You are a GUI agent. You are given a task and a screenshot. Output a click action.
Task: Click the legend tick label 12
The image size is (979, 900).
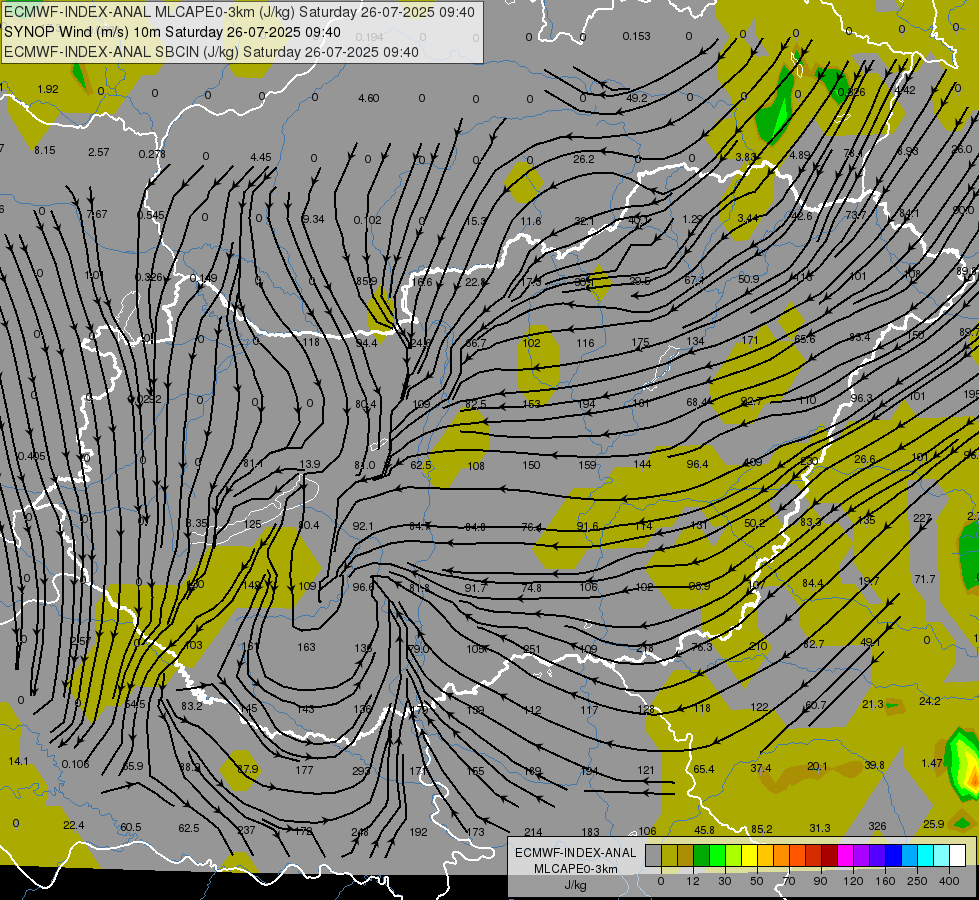tap(692, 881)
